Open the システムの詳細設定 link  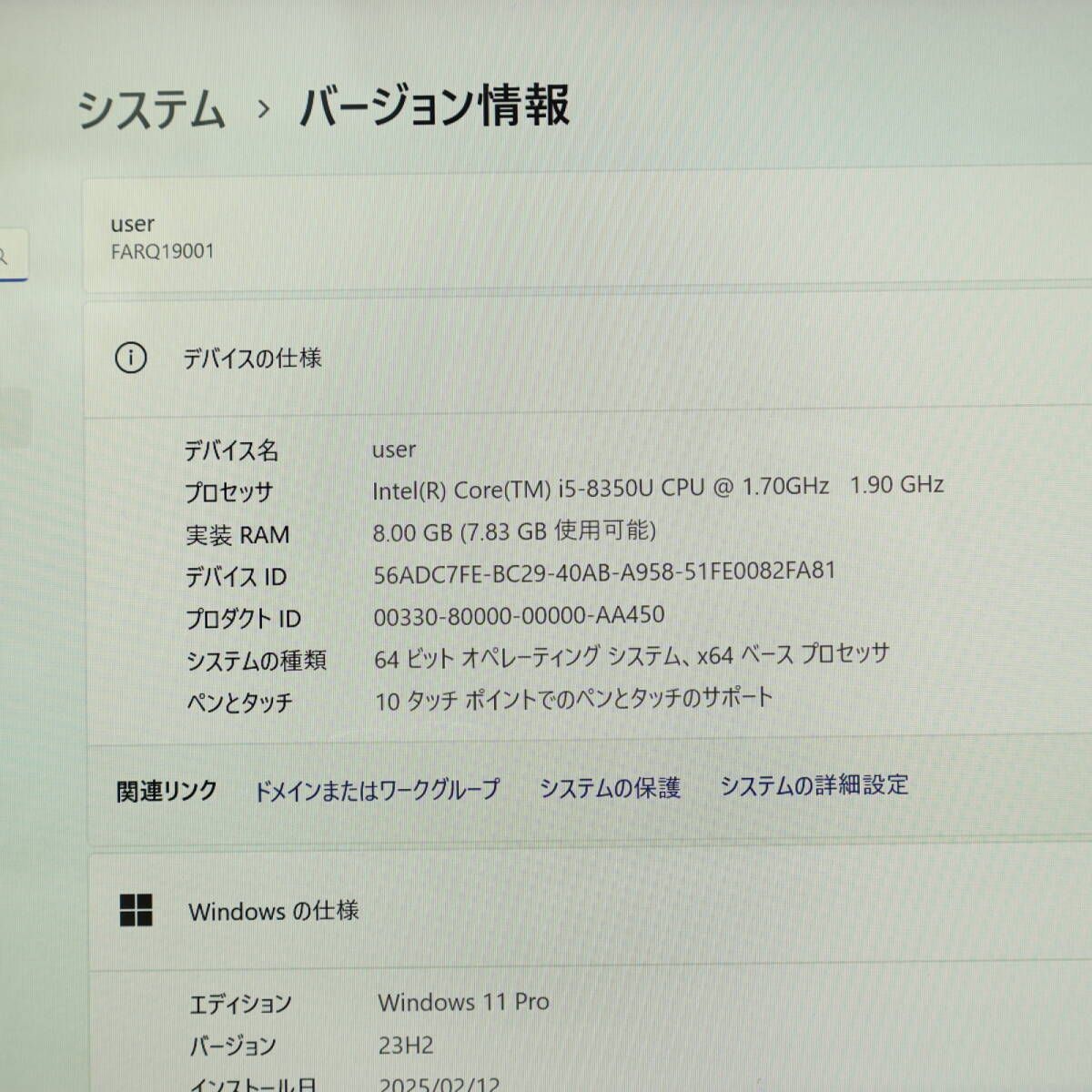click(814, 784)
